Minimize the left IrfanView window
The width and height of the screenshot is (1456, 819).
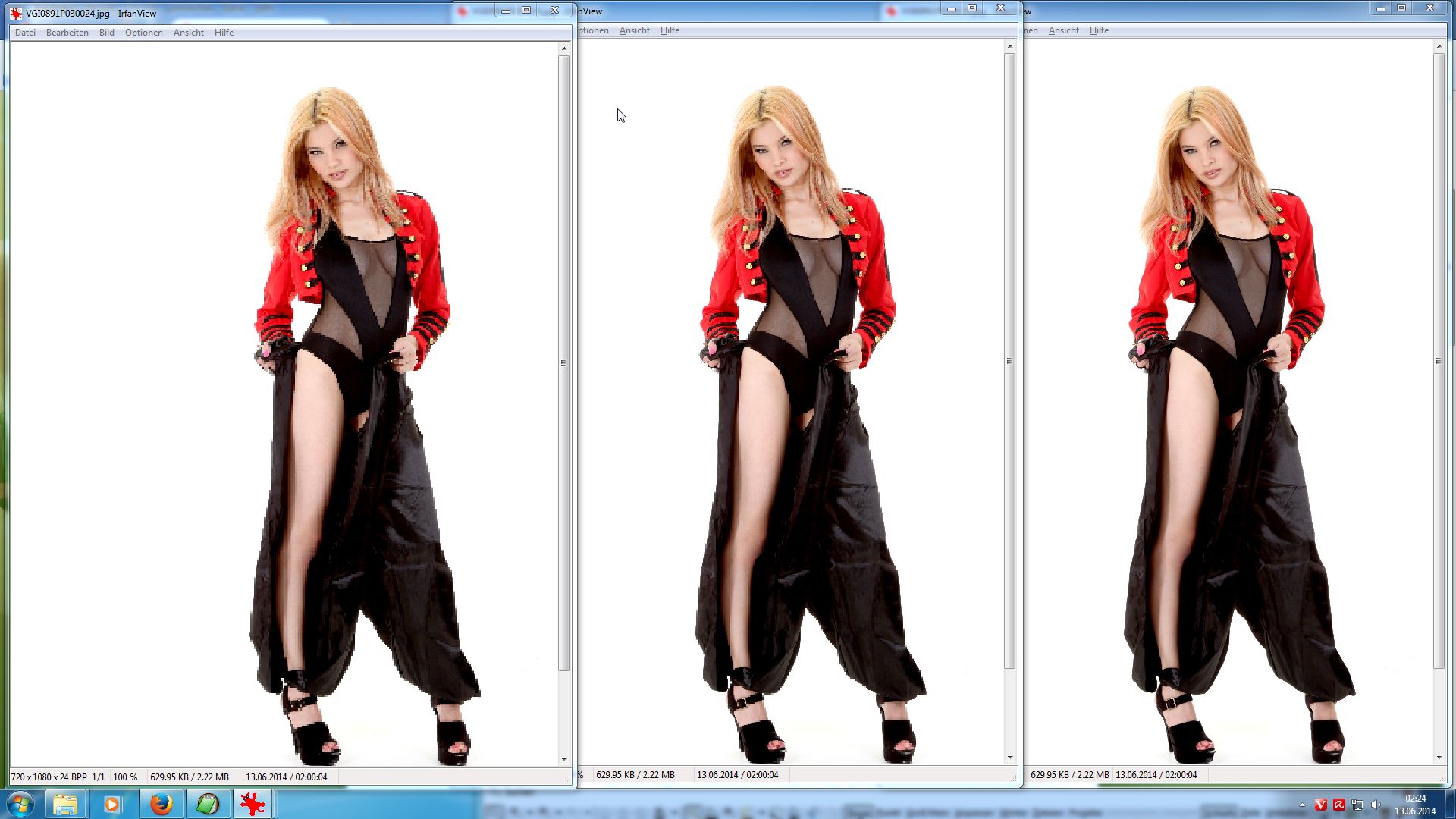coord(506,10)
